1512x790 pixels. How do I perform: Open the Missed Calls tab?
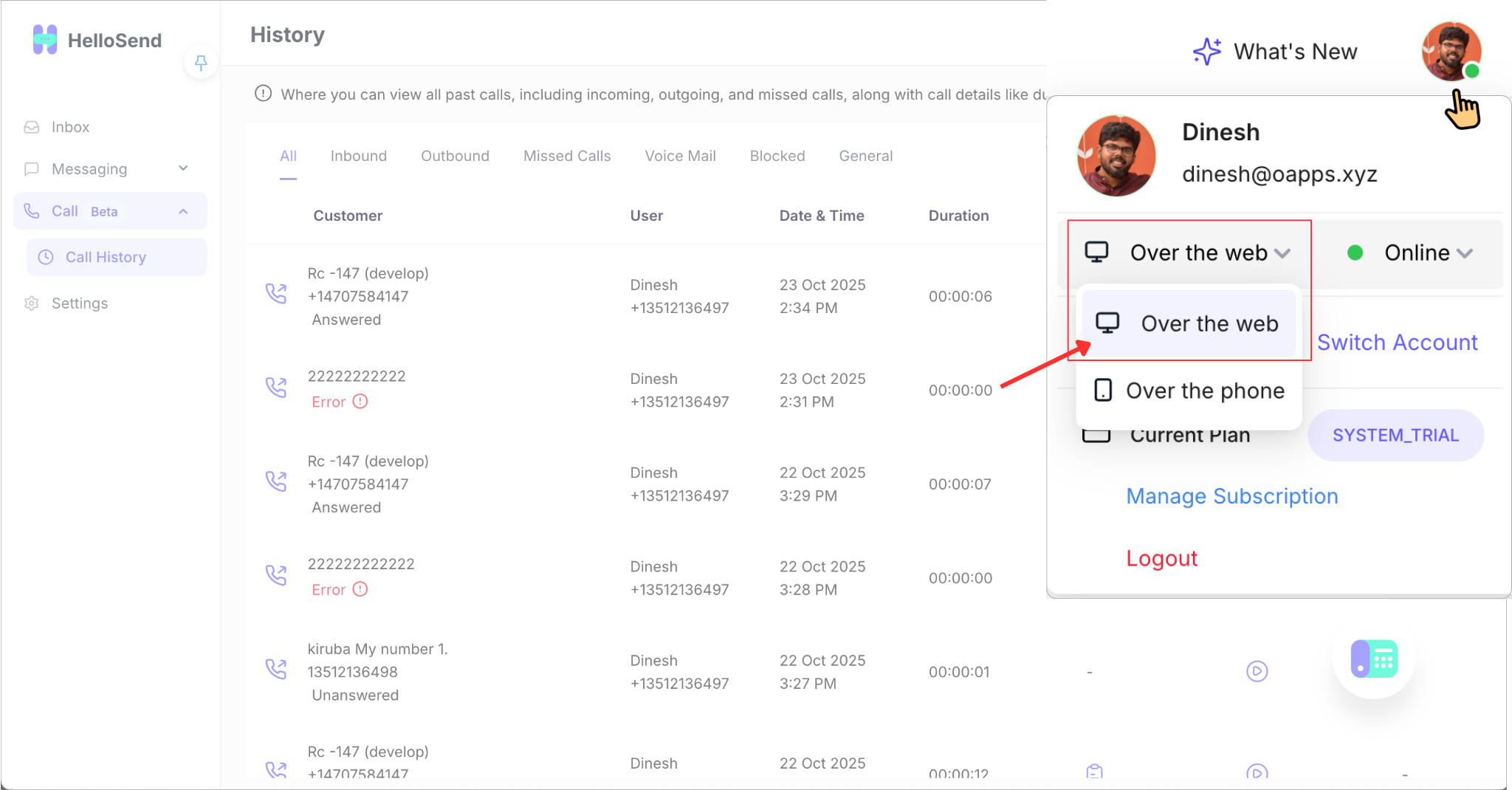click(567, 156)
